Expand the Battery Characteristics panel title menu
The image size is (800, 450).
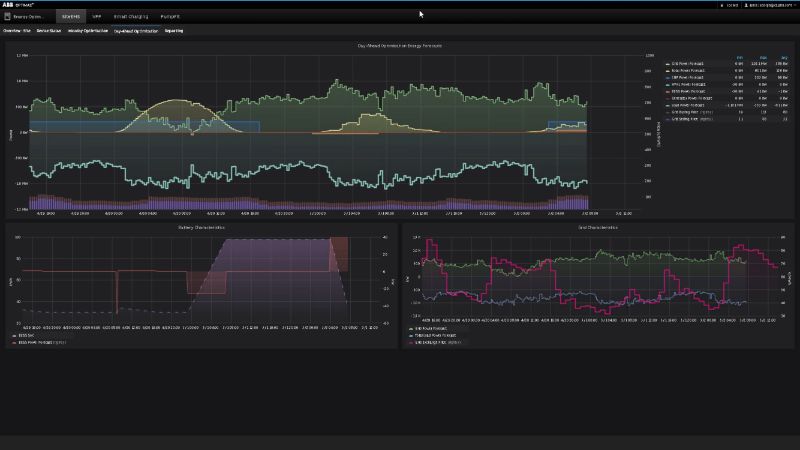tap(200, 228)
